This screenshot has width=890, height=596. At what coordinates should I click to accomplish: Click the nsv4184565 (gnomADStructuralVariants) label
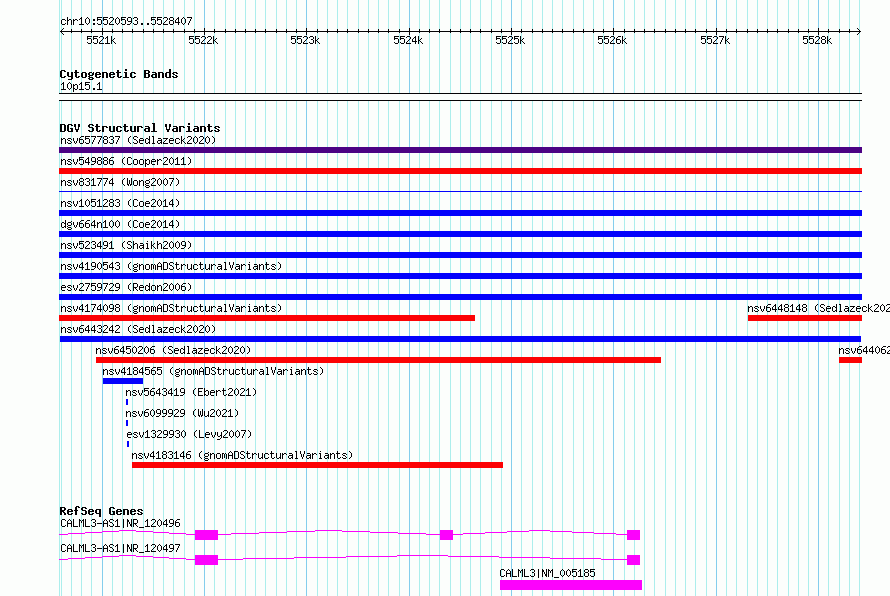(x=213, y=371)
